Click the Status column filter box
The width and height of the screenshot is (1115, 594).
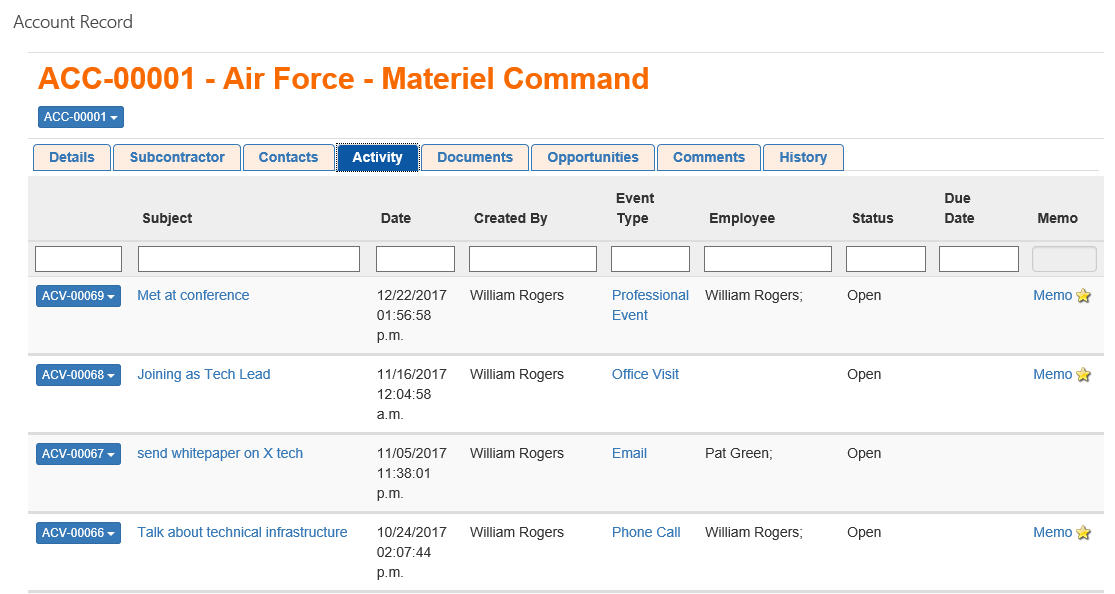pos(885,260)
